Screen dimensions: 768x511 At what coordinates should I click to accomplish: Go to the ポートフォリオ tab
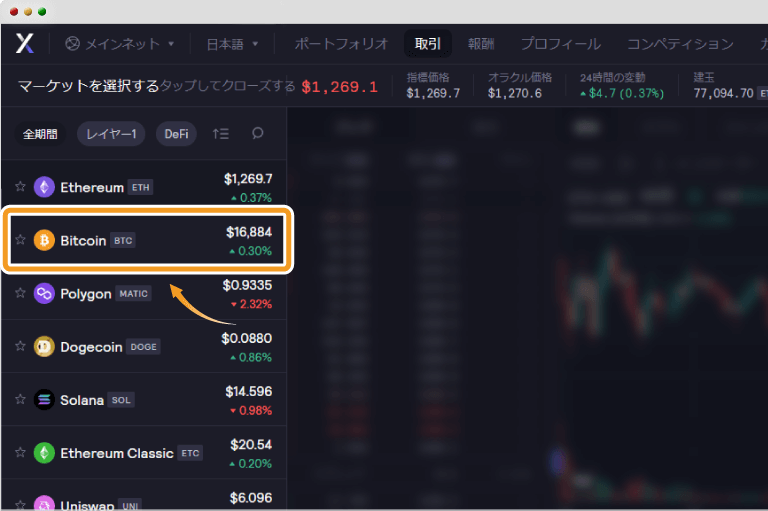pyautogui.click(x=341, y=44)
